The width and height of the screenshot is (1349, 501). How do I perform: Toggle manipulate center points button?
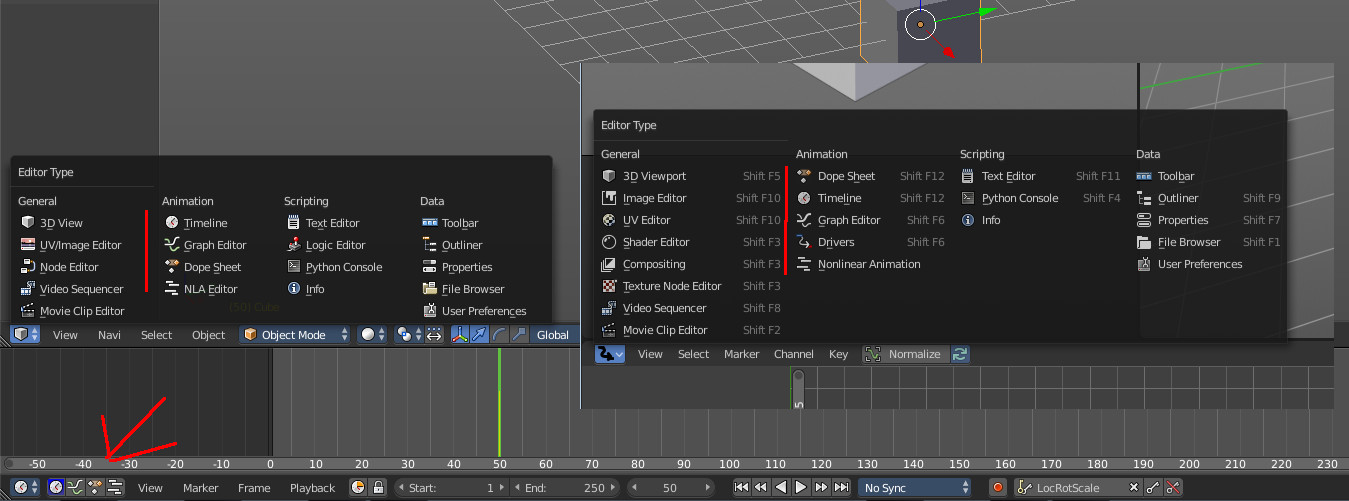[x=434, y=335]
